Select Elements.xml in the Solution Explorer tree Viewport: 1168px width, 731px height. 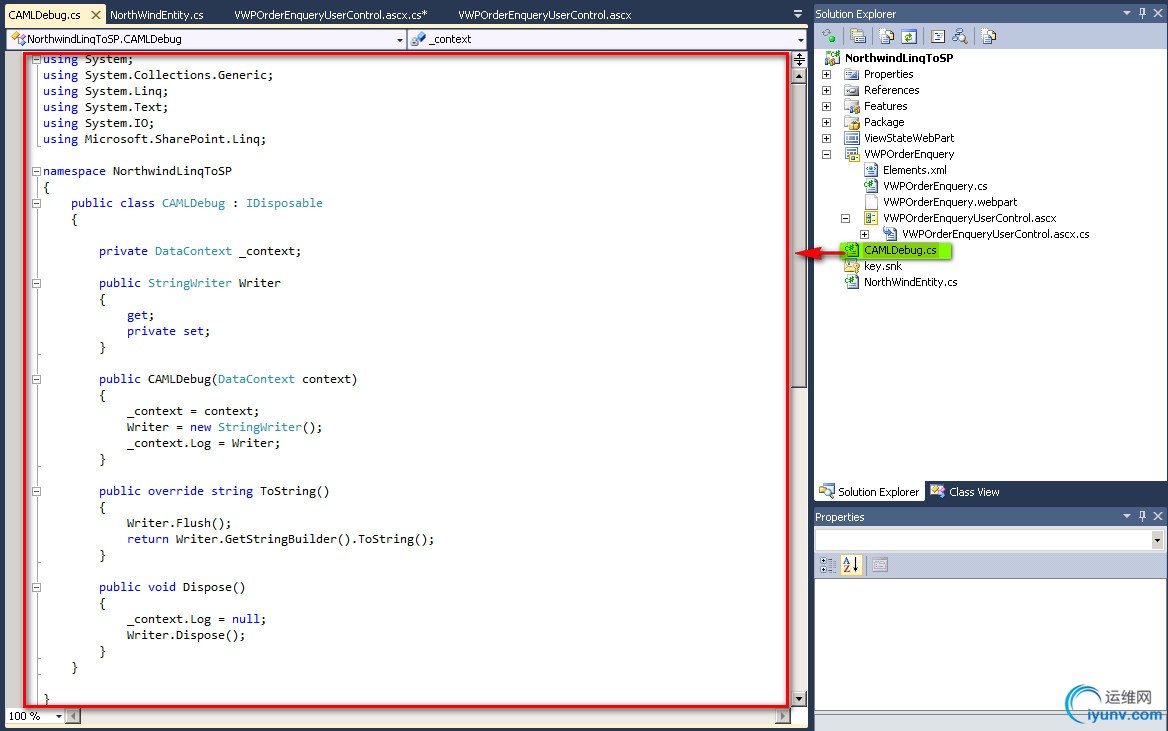point(914,170)
